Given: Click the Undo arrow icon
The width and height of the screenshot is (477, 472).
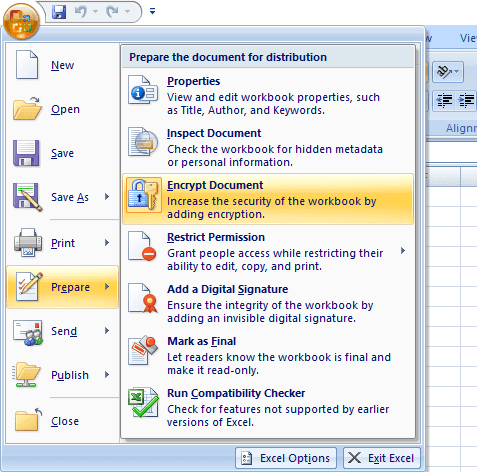Looking at the screenshot, I should point(81,12).
